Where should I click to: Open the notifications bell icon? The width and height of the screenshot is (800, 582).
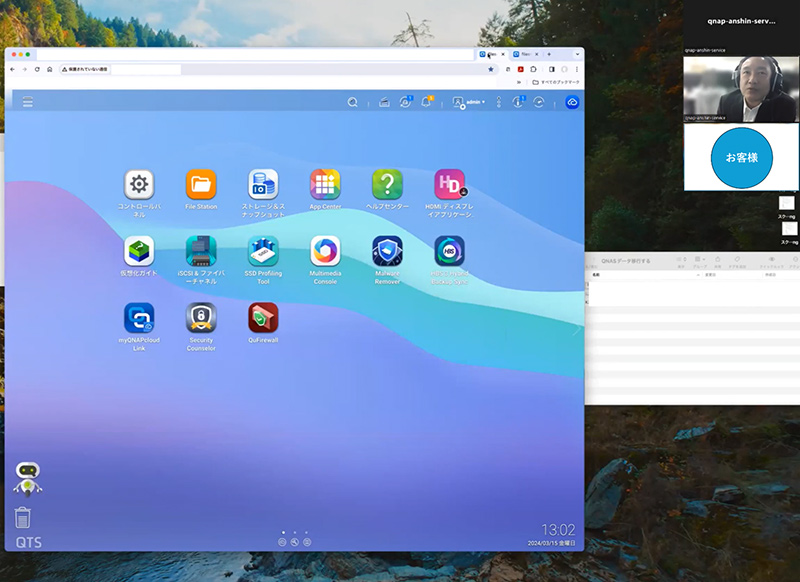[x=427, y=102]
